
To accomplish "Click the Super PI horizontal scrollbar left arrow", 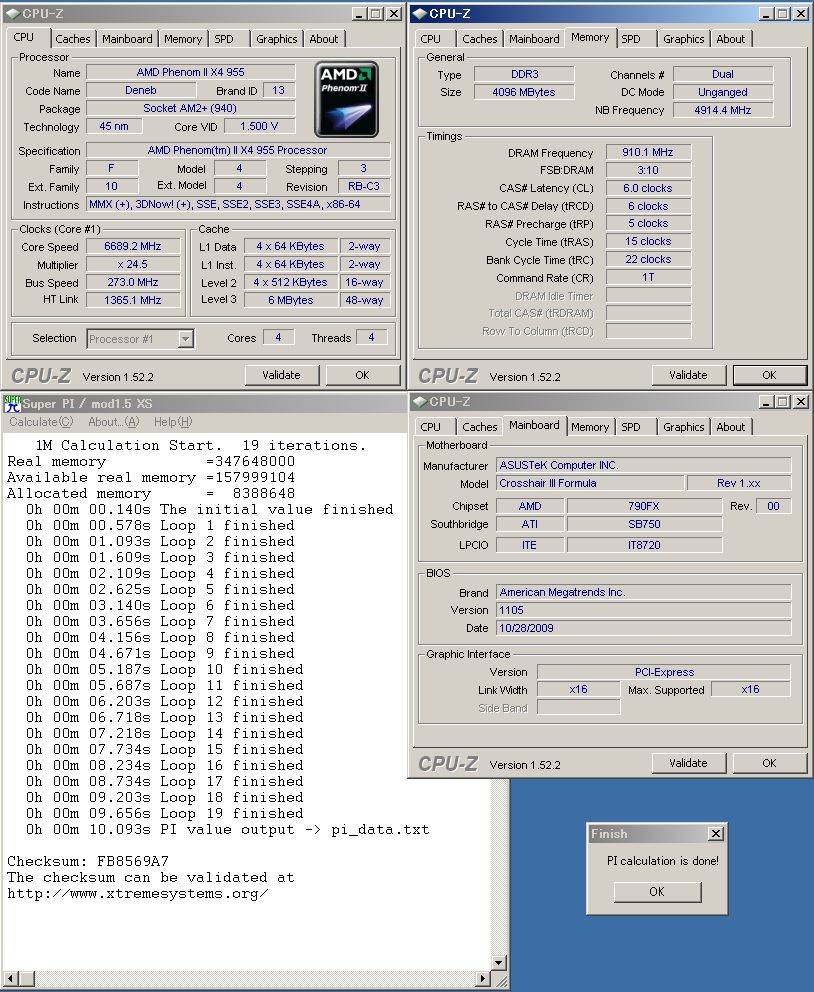I will point(9,979).
